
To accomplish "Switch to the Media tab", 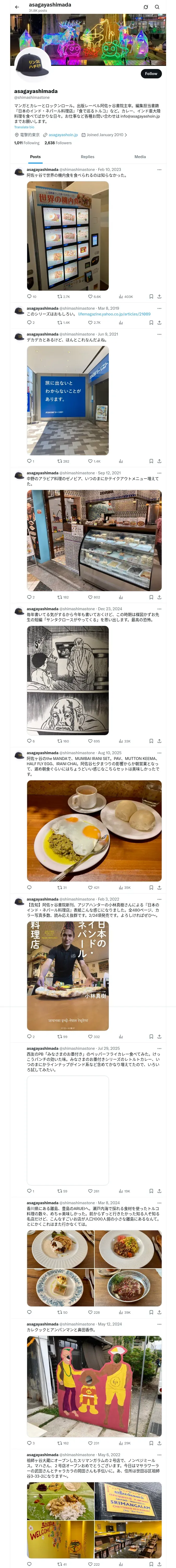I will [x=140, y=157].
